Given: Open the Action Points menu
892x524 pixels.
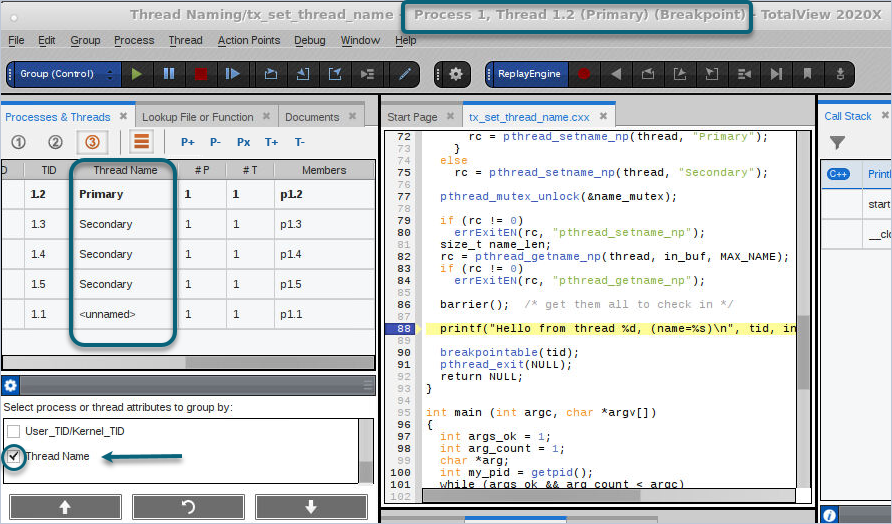Looking at the screenshot, I should pyautogui.click(x=248, y=40).
